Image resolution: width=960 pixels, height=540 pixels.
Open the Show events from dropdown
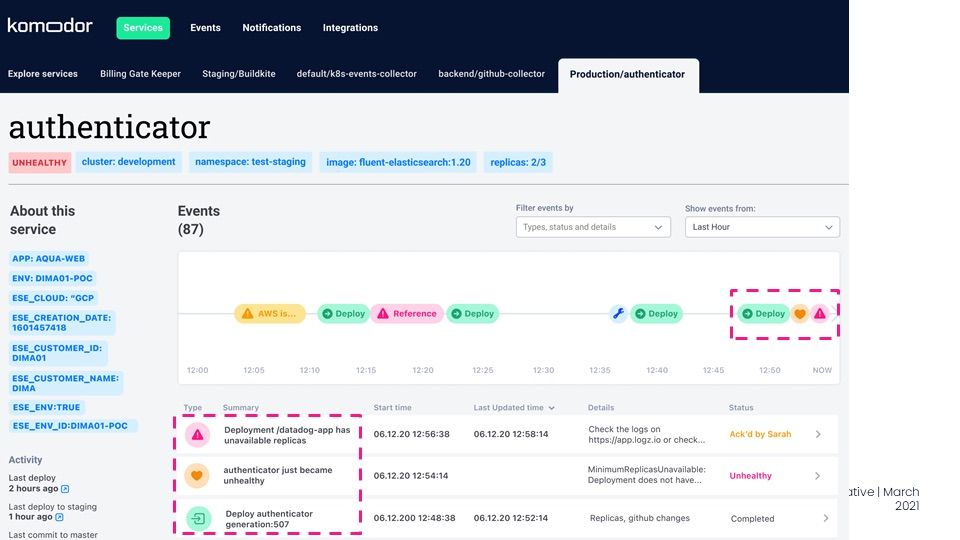coord(762,227)
